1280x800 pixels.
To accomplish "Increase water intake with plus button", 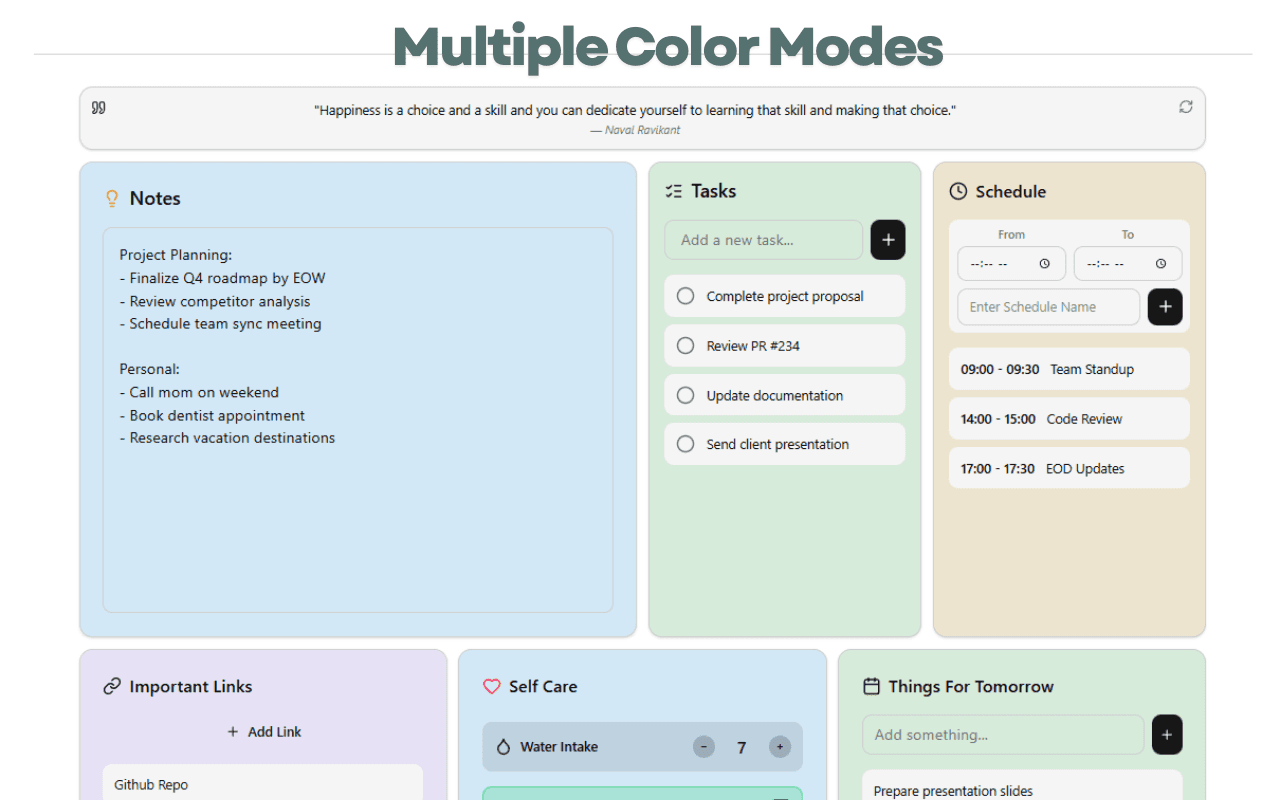I will (780, 747).
